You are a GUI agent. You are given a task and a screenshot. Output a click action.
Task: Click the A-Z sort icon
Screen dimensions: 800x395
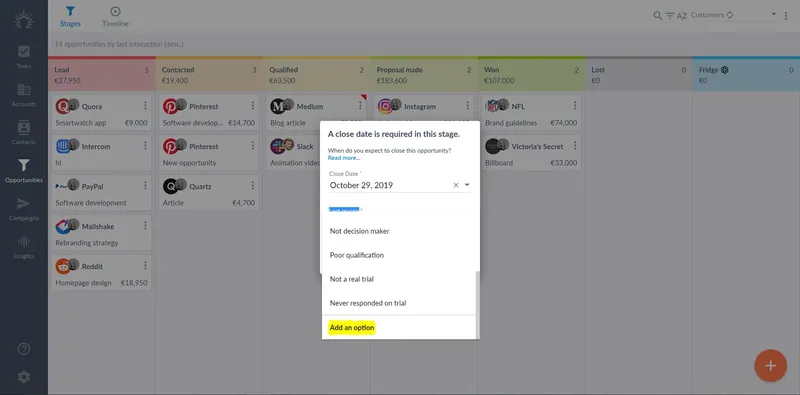point(682,16)
